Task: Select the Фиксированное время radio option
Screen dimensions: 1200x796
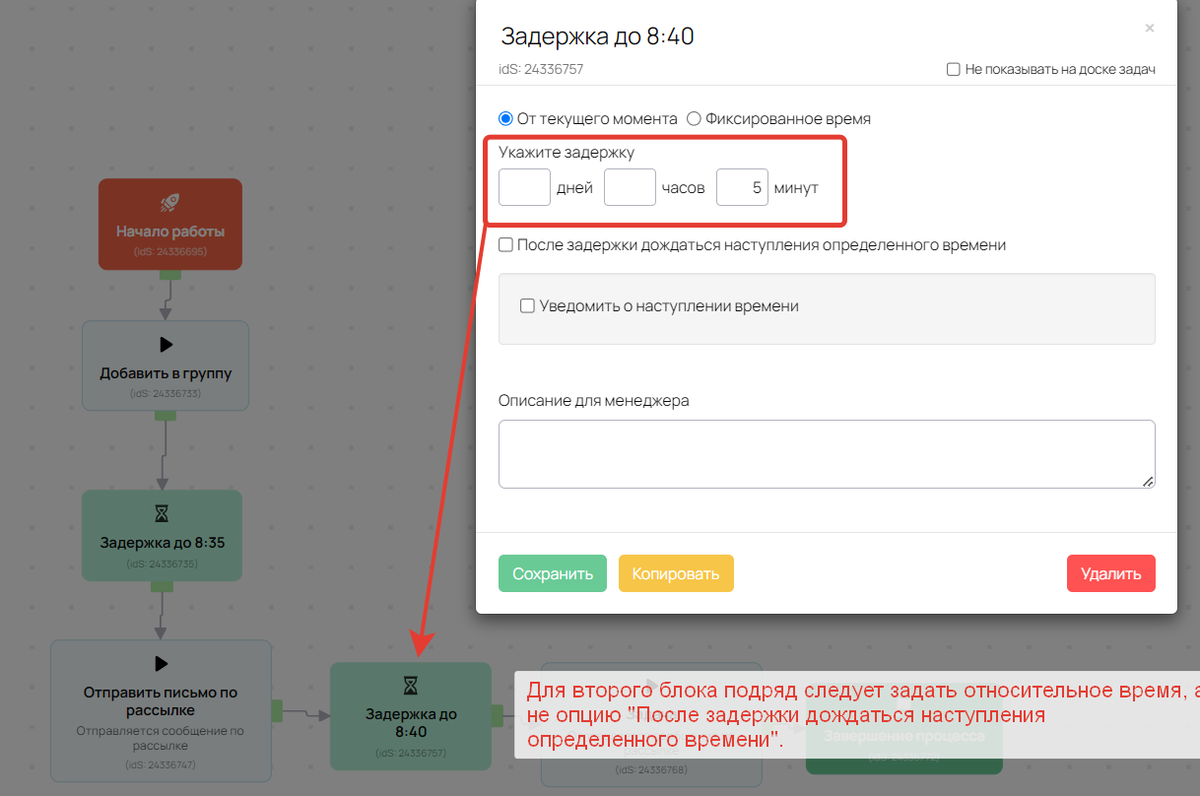Action: click(694, 118)
